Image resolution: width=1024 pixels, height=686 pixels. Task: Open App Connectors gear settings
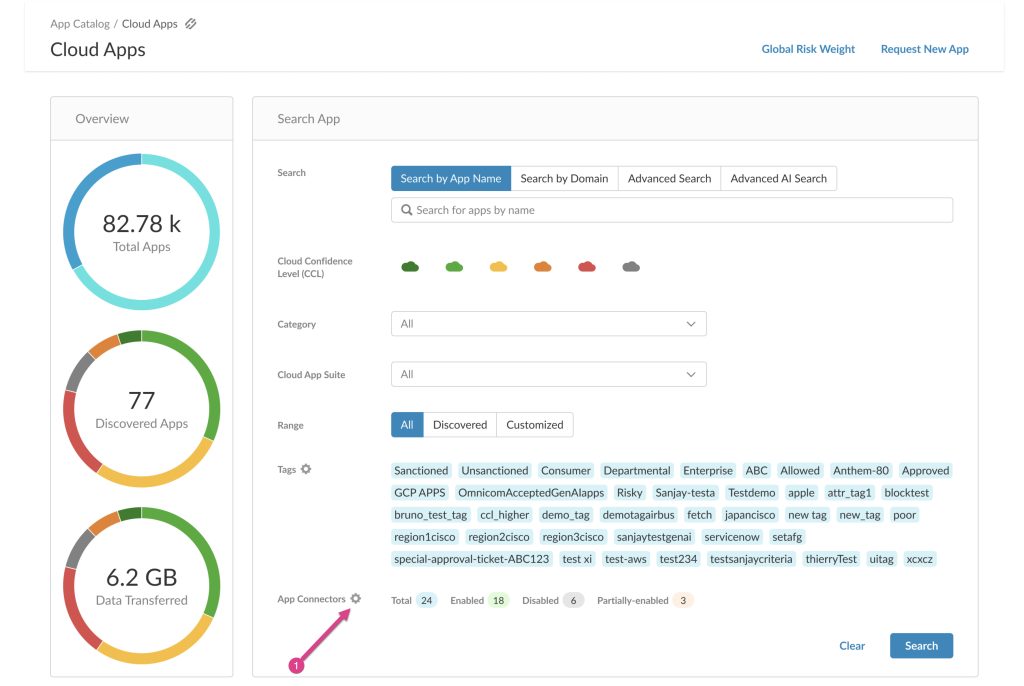(355, 598)
